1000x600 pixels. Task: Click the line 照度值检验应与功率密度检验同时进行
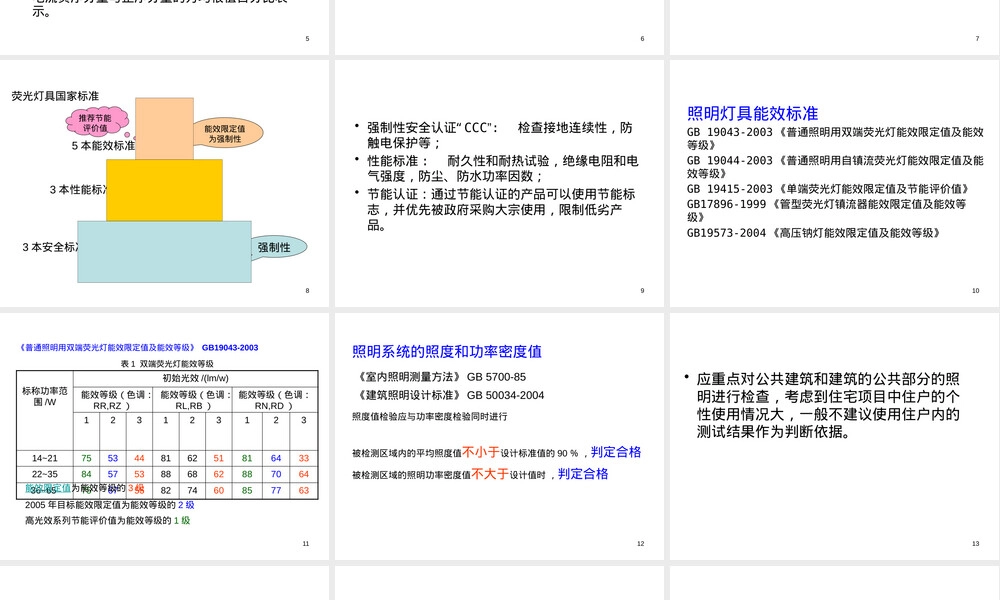point(430,416)
